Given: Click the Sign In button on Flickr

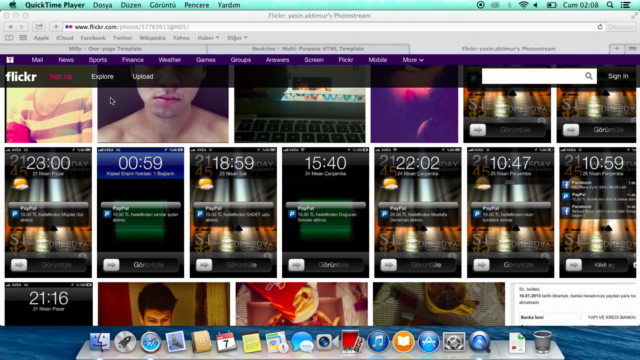Looking at the screenshot, I should pyautogui.click(x=618, y=76).
